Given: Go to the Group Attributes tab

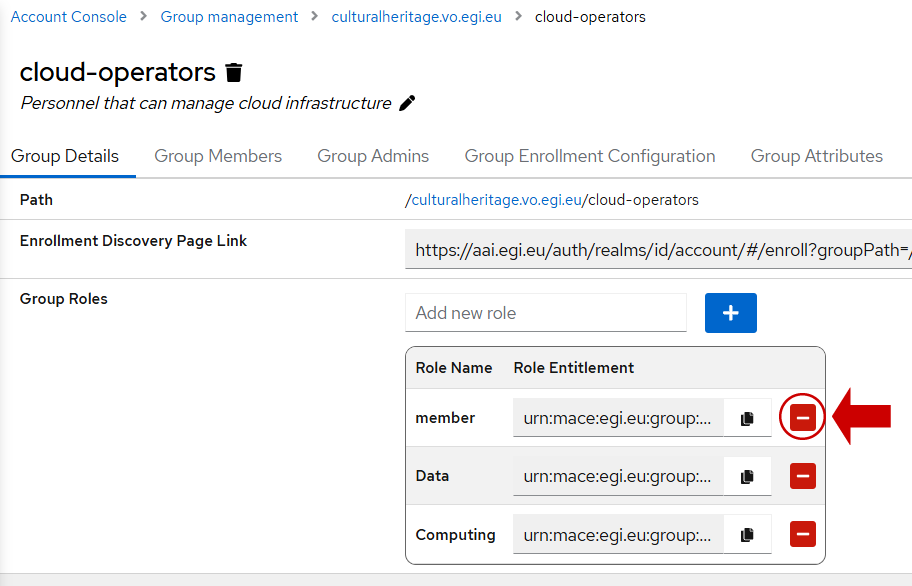Looking at the screenshot, I should (817, 156).
